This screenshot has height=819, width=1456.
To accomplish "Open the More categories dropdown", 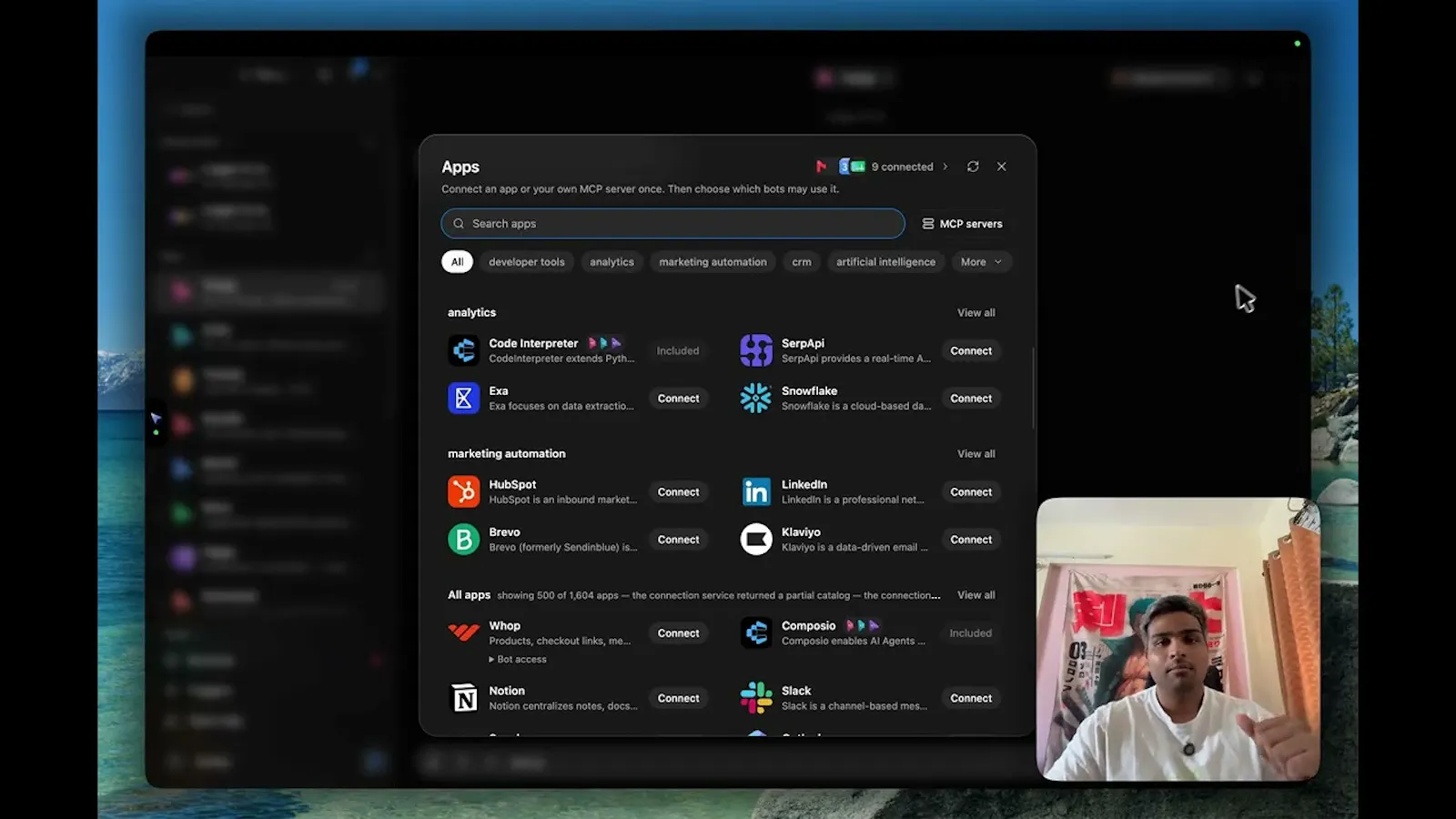I will (981, 262).
